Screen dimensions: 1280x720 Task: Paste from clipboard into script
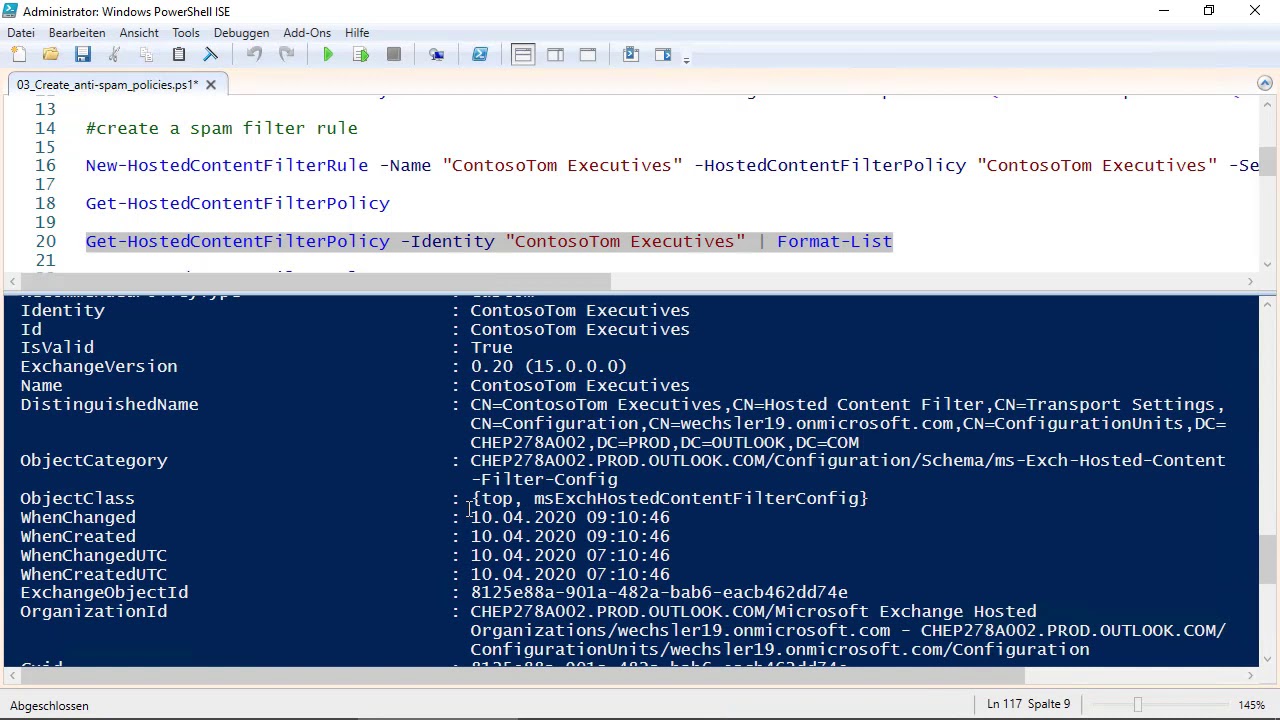click(179, 55)
